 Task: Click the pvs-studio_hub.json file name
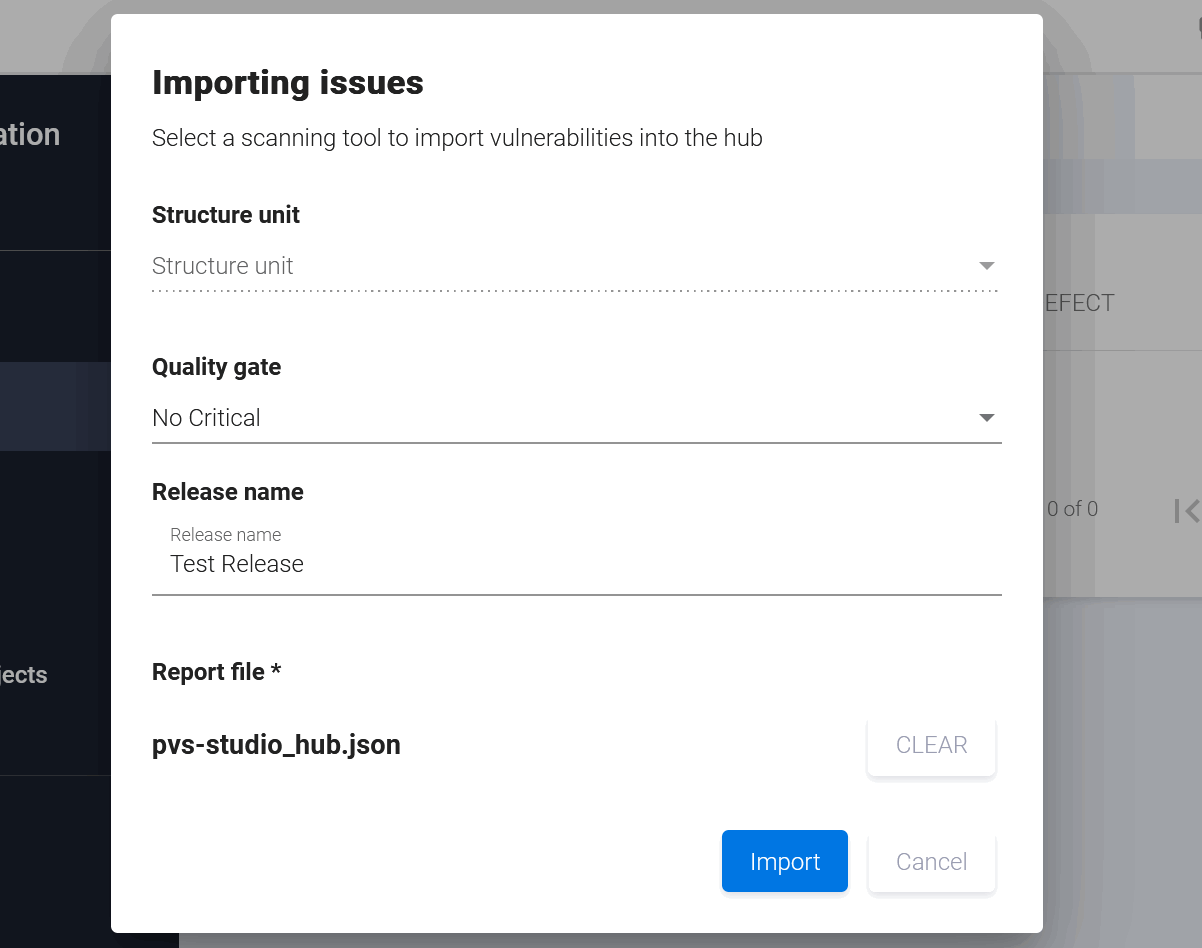pyautogui.click(x=276, y=745)
